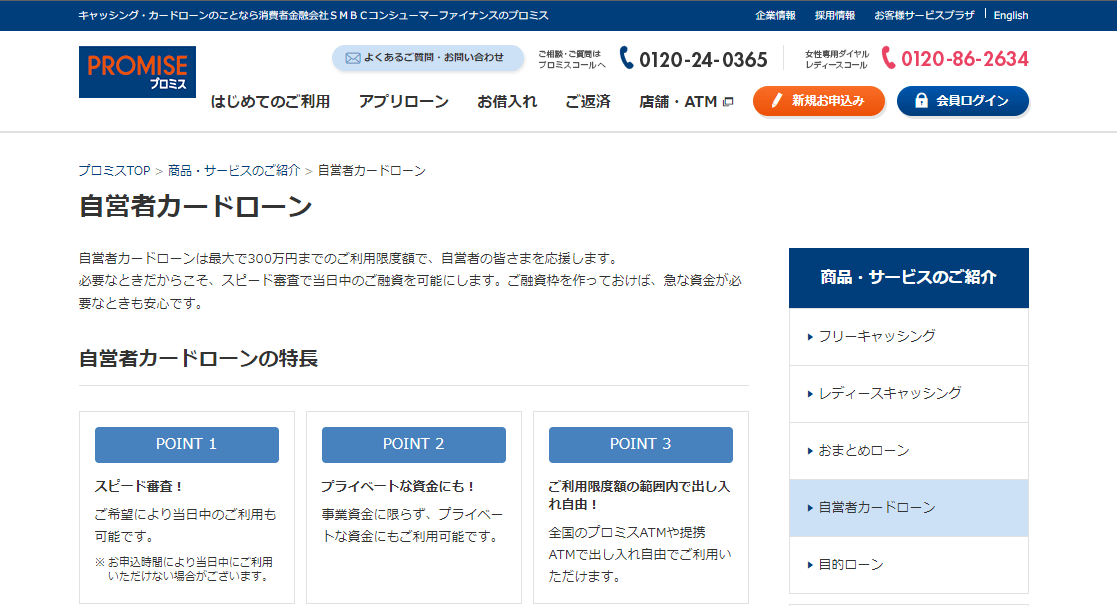Switch language to English
1117x606 pixels.
click(1011, 15)
